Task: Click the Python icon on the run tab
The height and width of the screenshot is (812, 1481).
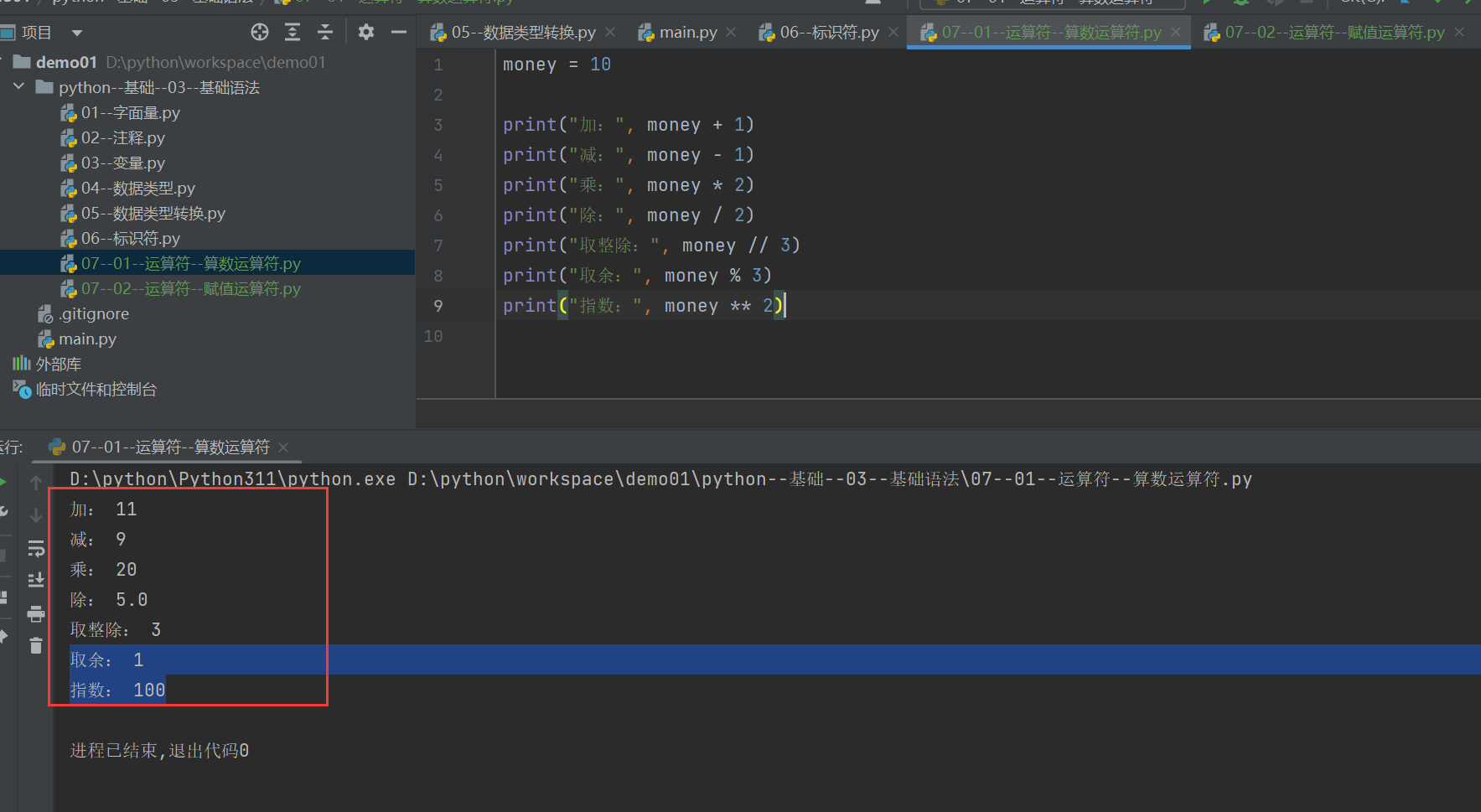Action: pos(57,447)
